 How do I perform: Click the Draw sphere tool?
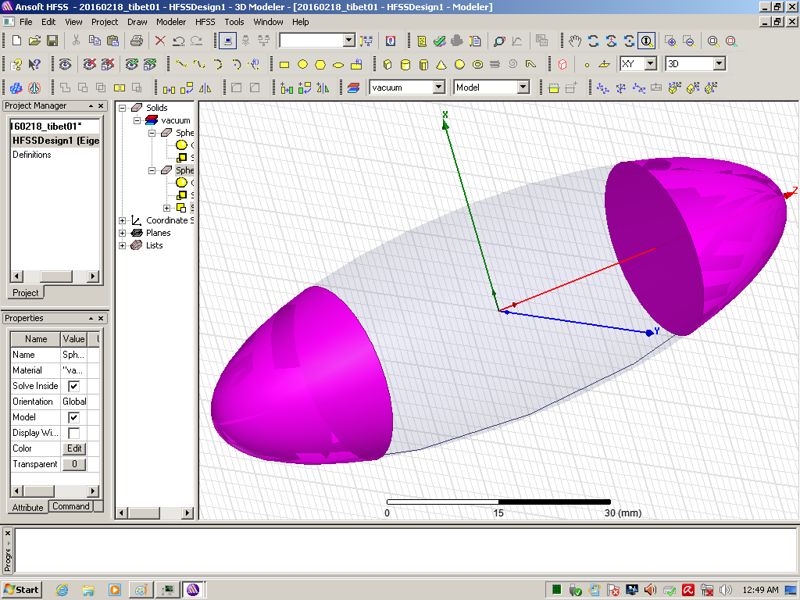pyautogui.click(x=459, y=64)
